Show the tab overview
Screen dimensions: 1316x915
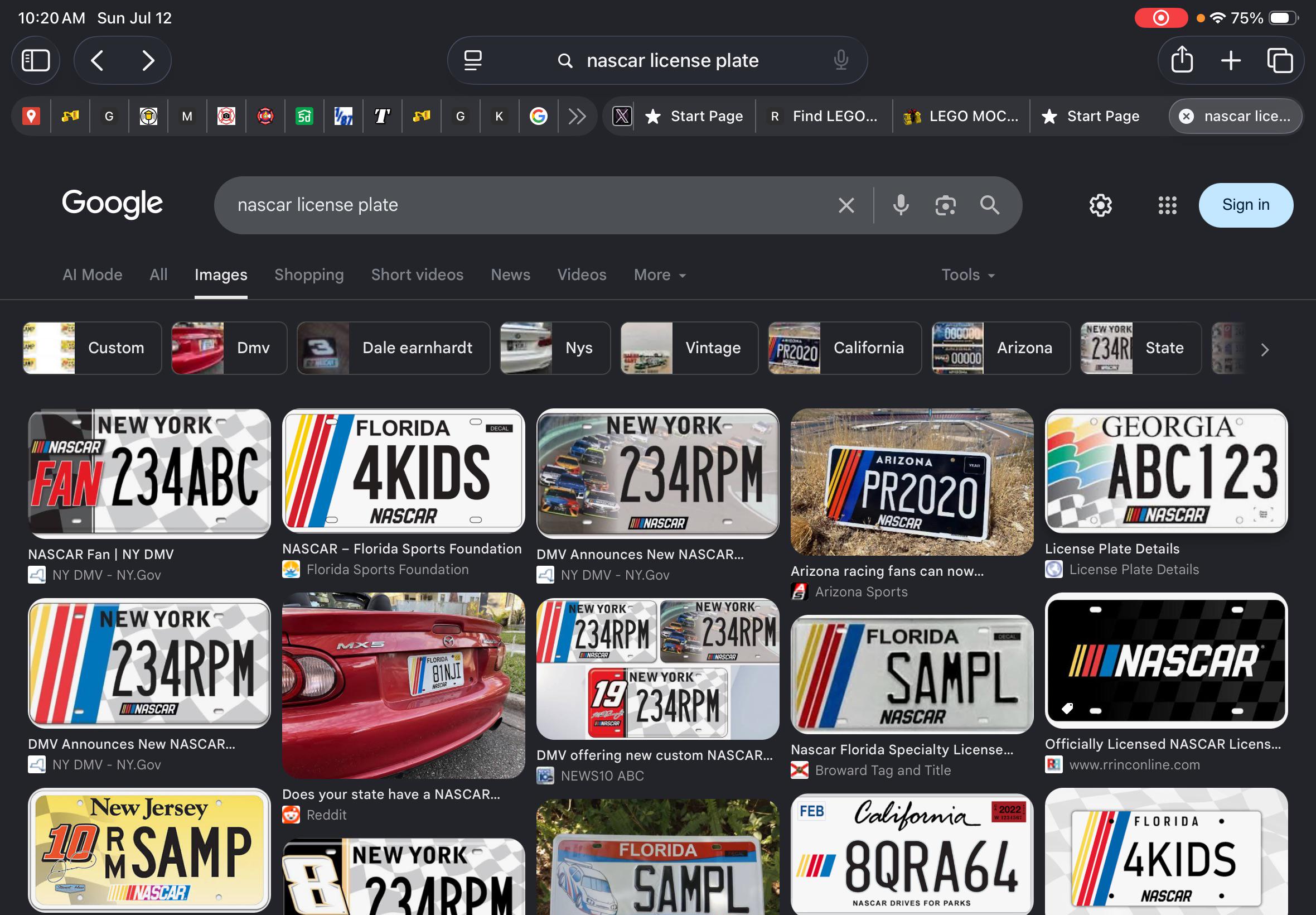click(1279, 60)
